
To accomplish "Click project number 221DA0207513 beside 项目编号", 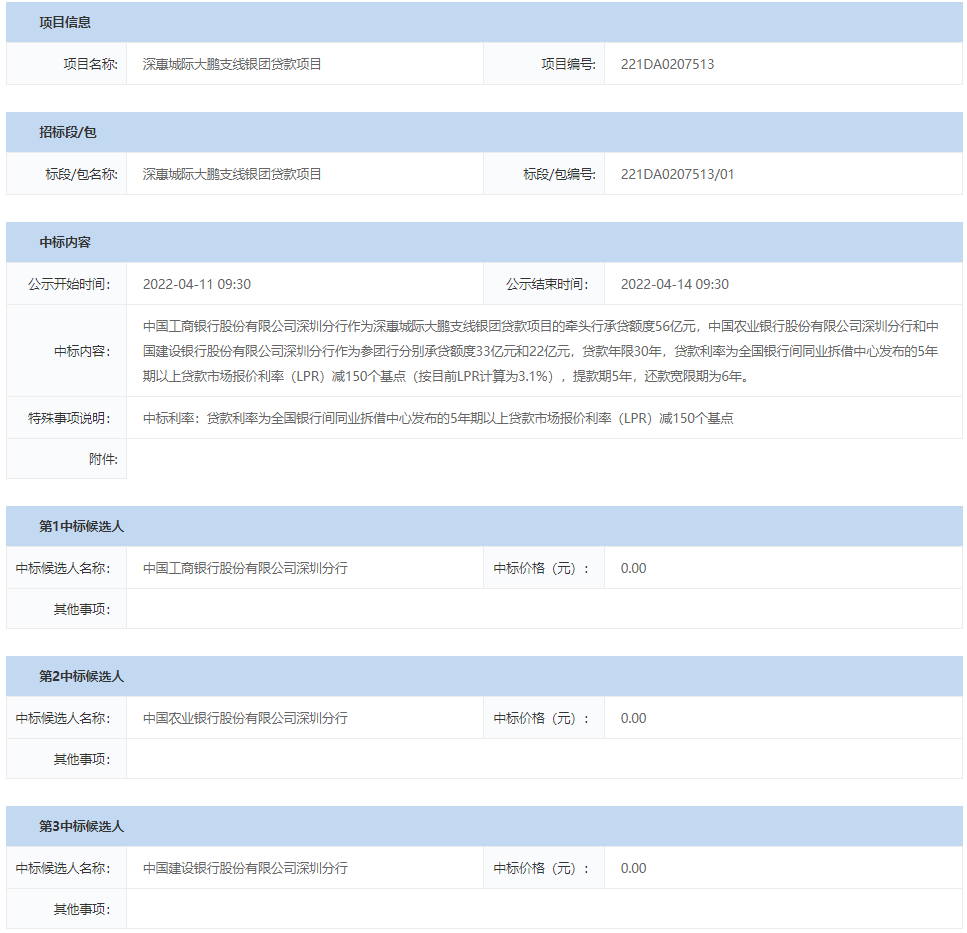I will tap(667, 64).
